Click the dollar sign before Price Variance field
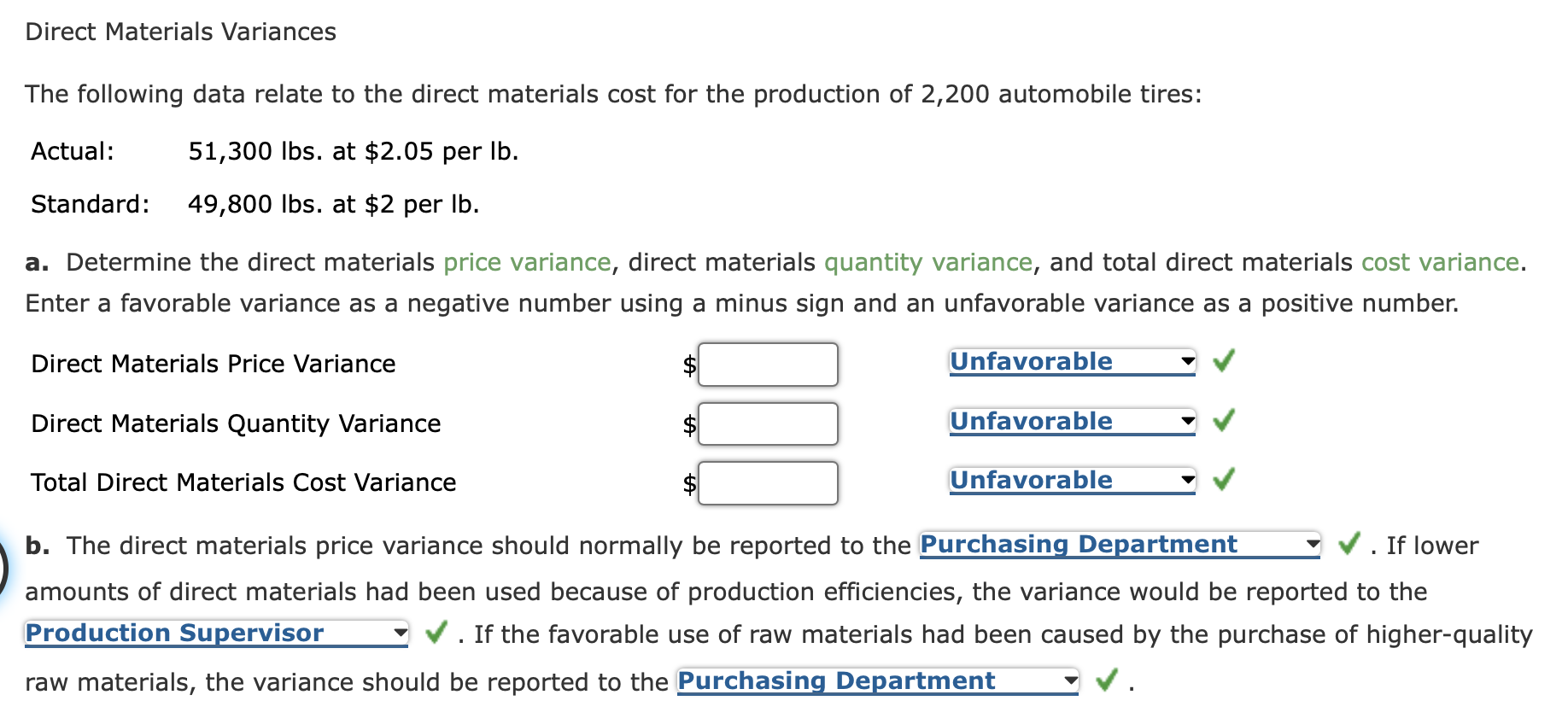The image size is (1568, 724). (688, 365)
